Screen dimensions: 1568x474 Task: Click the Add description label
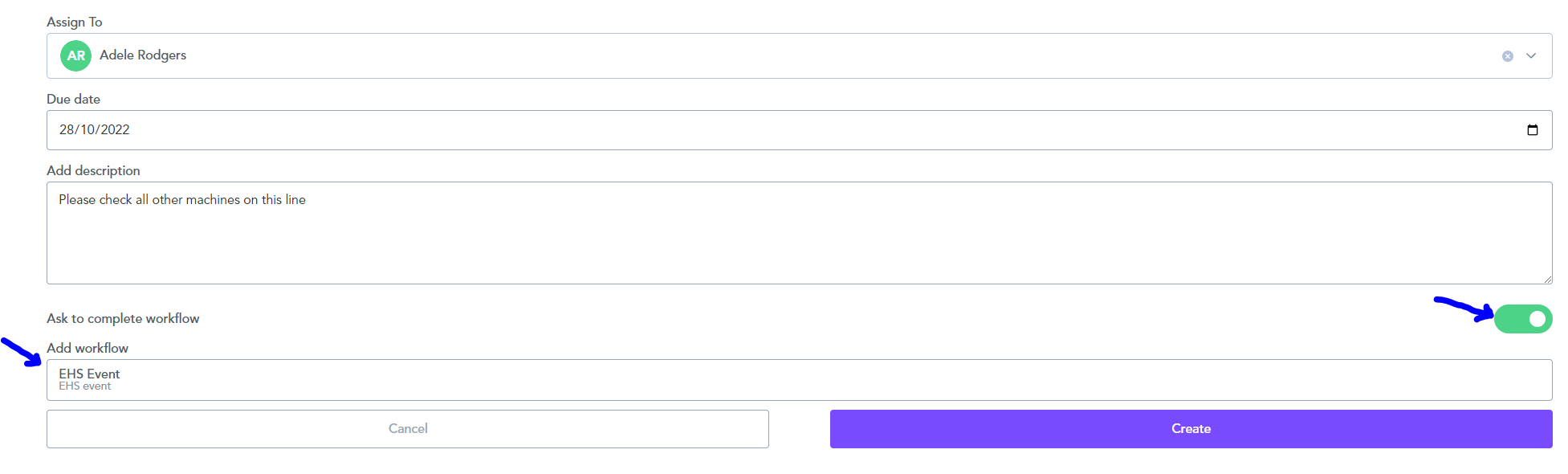93,171
